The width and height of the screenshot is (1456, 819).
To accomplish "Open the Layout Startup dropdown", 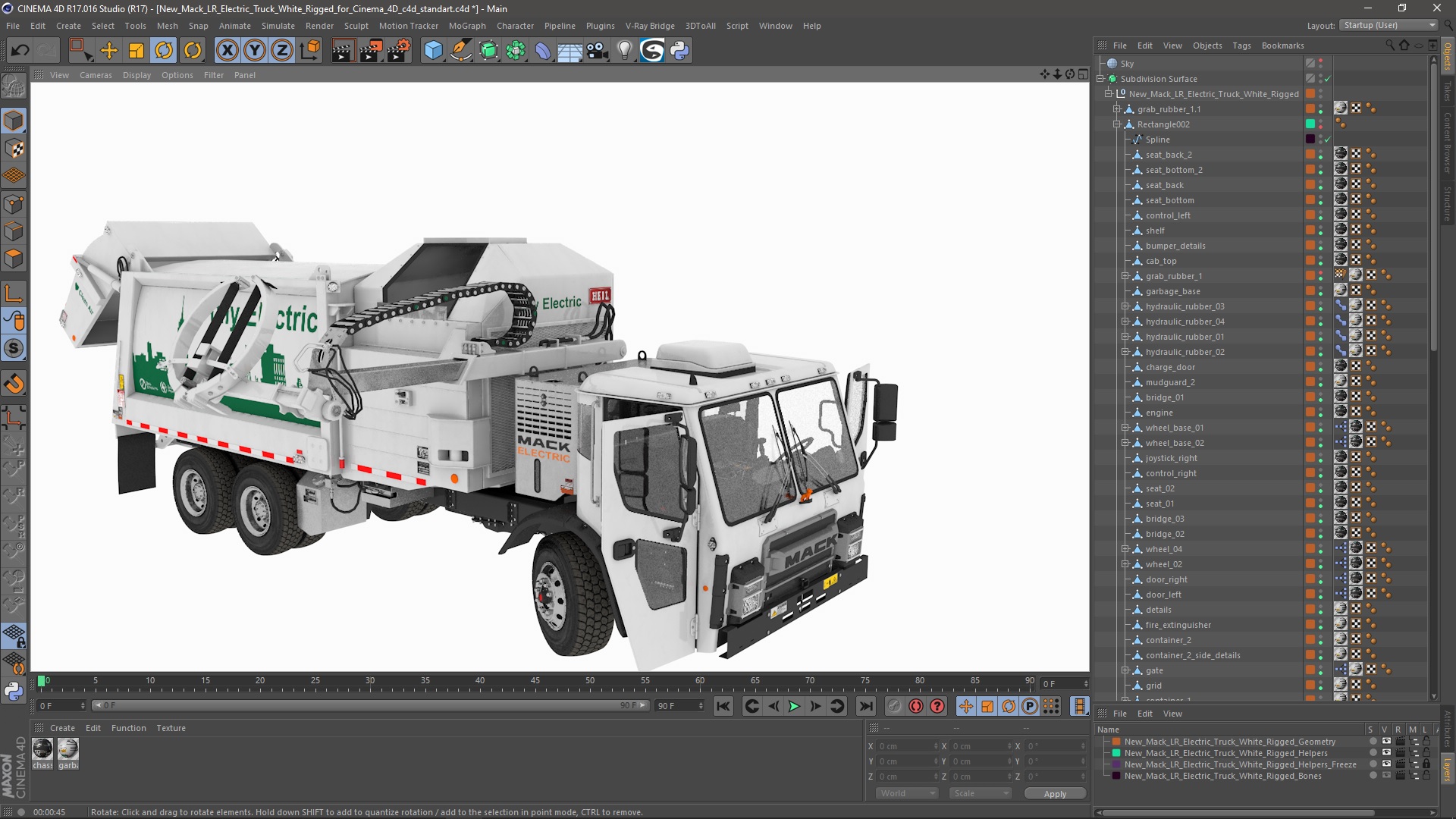I will [x=1389, y=25].
